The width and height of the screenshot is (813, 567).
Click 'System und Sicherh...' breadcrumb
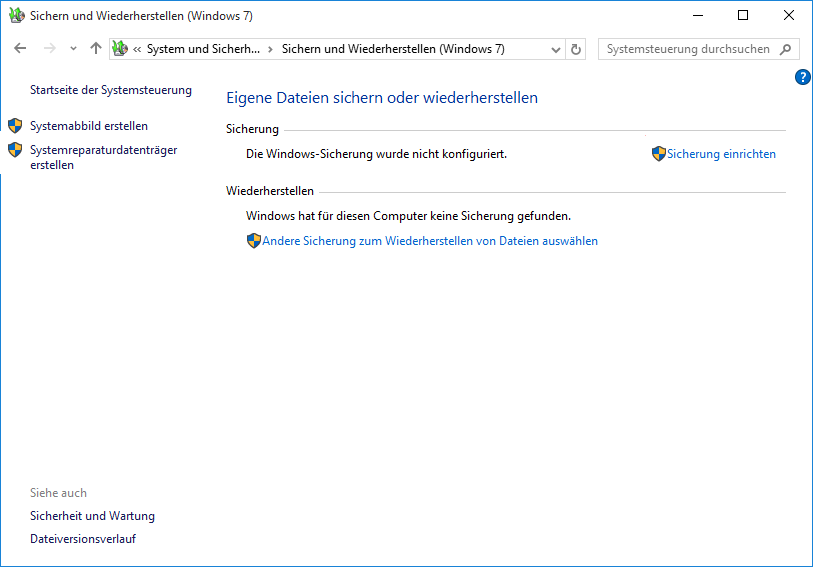point(203,49)
